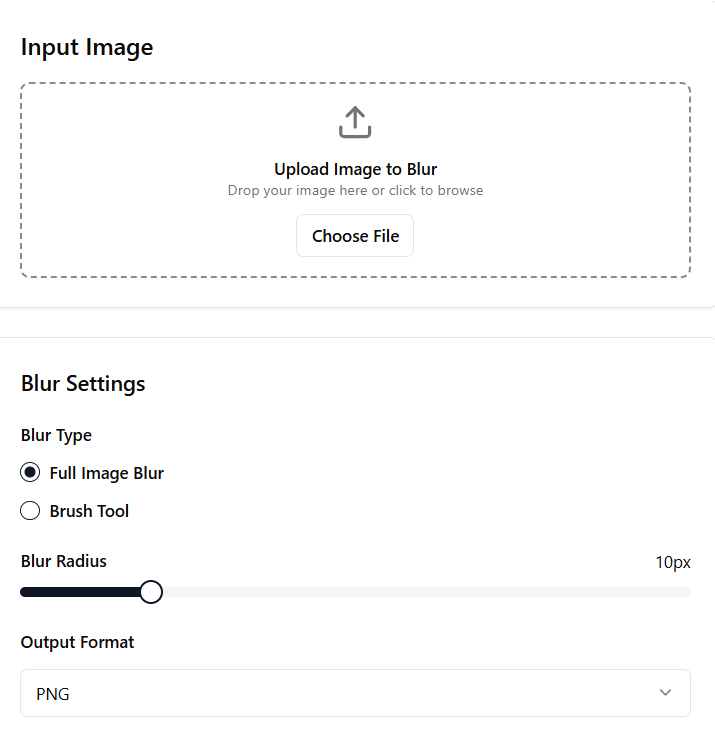This screenshot has height=744, width=715.
Task: Click the Full Image Blur label
Action: click(106, 473)
